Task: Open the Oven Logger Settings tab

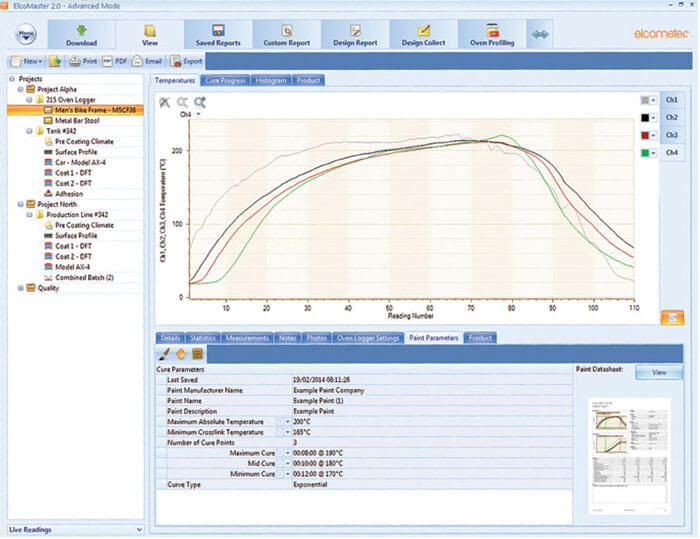Action: click(x=368, y=338)
